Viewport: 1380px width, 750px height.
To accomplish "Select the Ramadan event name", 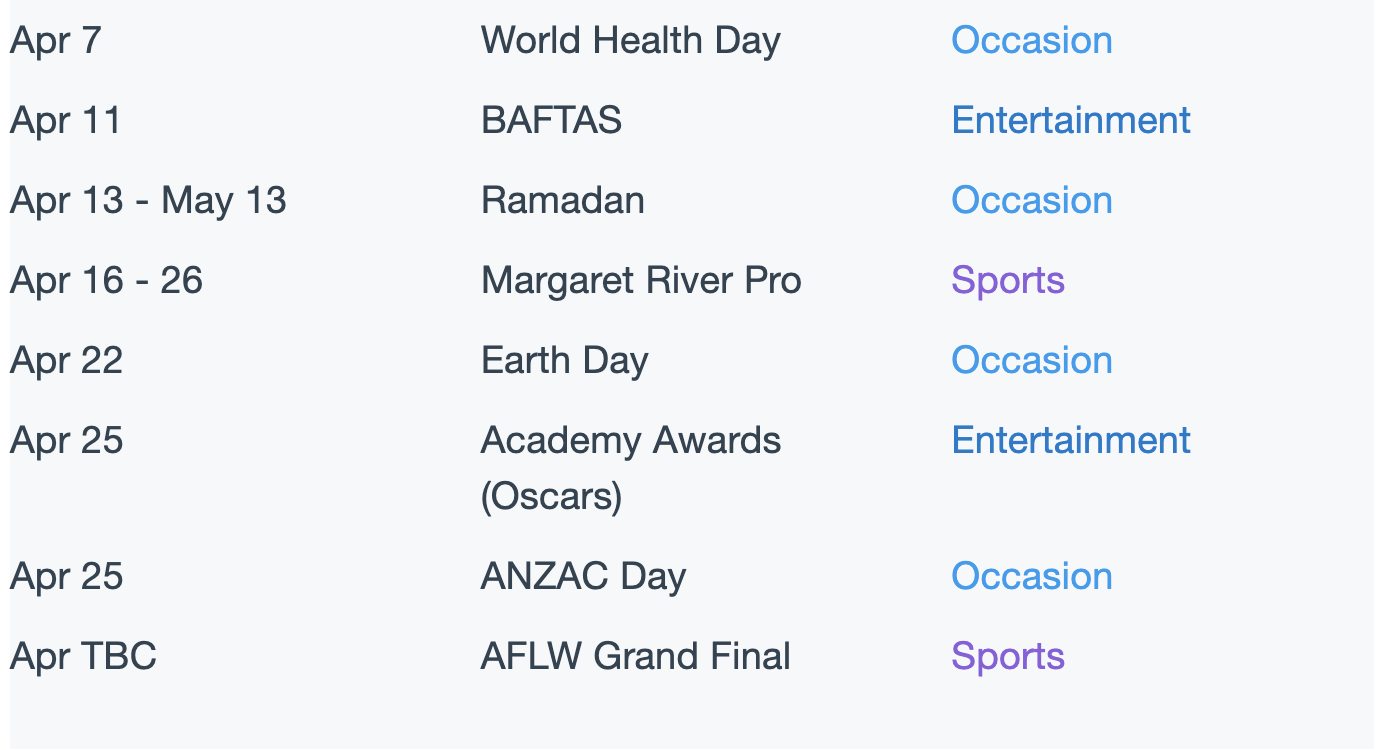I will click(x=562, y=200).
